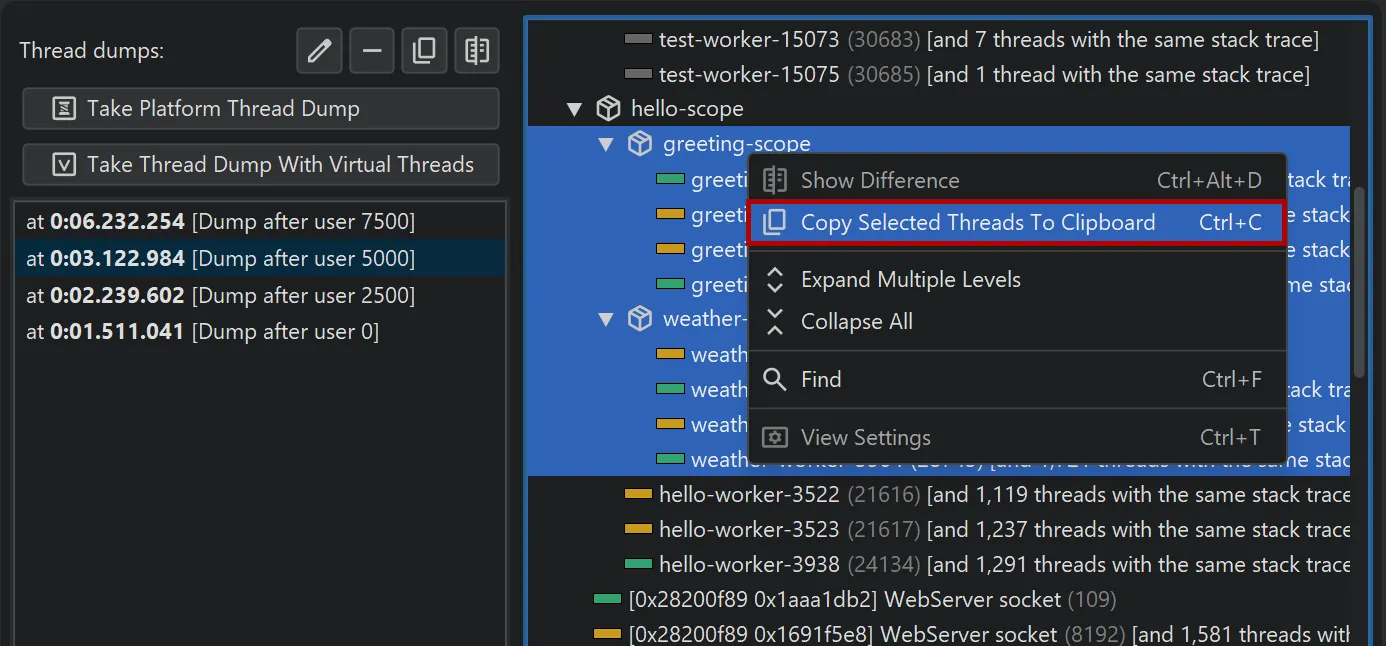The width and height of the screenshot is (1386, 646).
Task: Click the compare thread dumps icon in toolbar
Action: click(x=477, y=50)
